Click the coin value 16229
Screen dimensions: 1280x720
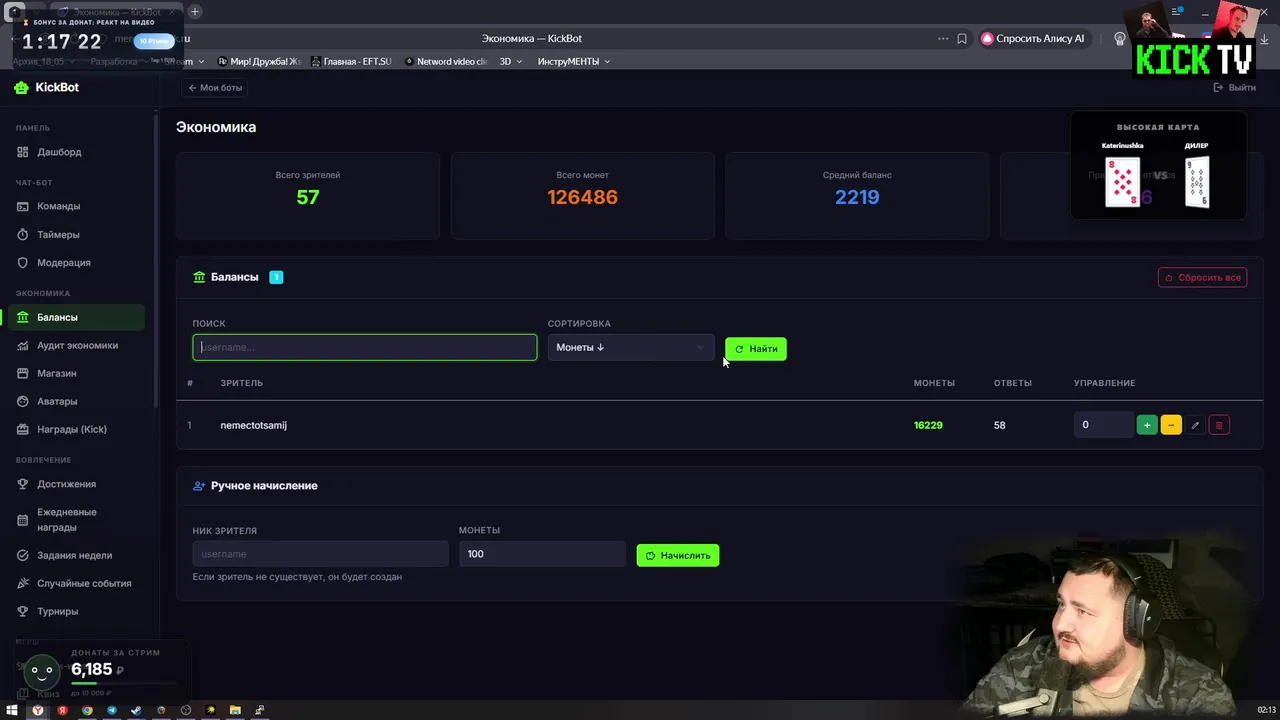[x=928, y=425]
